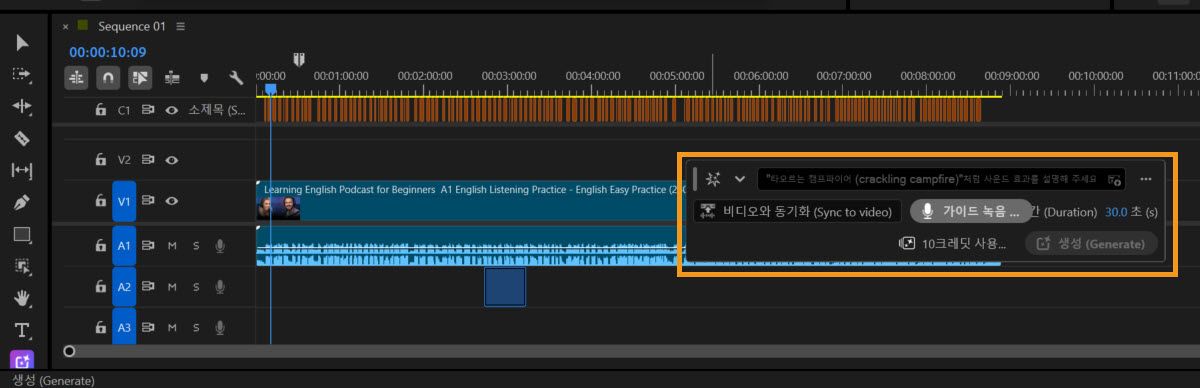Toggle sync lock on track V2
1200x388 pixels.
148,159
